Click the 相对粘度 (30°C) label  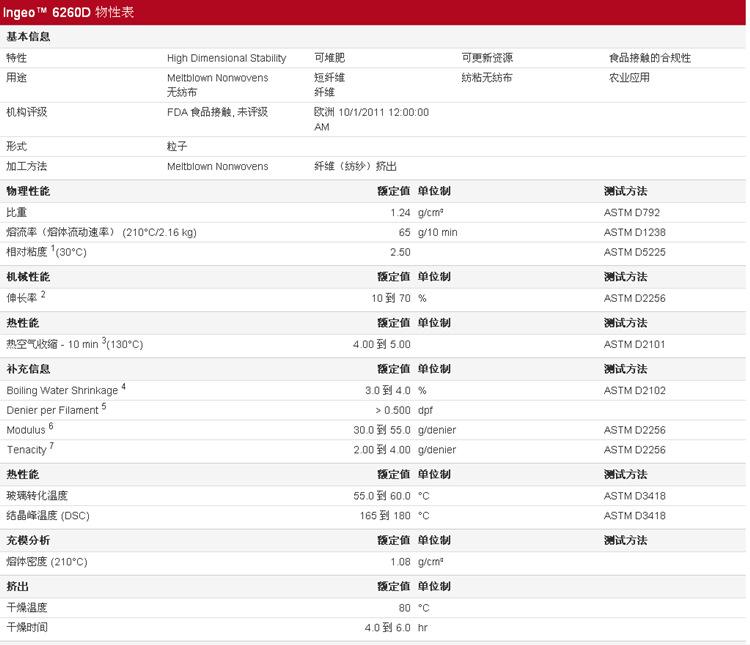click(x=46, y=251)
